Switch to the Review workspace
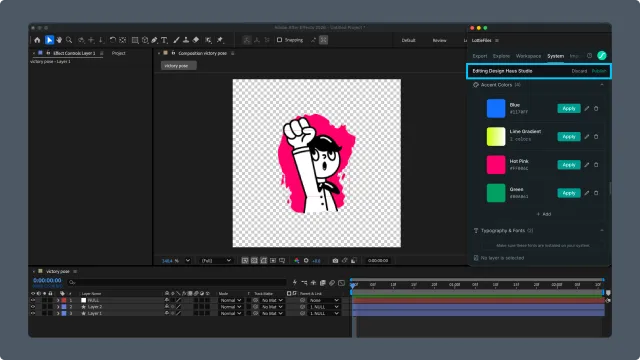This screenshot has width=640, height=360. click(439, 40)
